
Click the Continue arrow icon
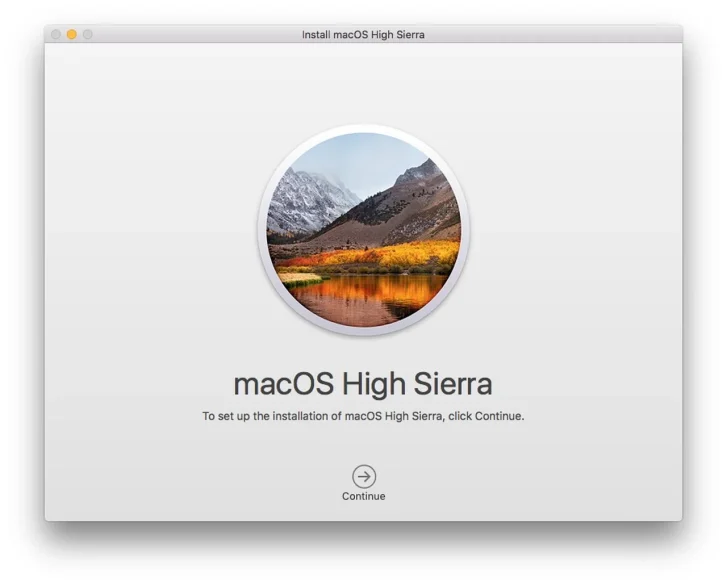364,476
